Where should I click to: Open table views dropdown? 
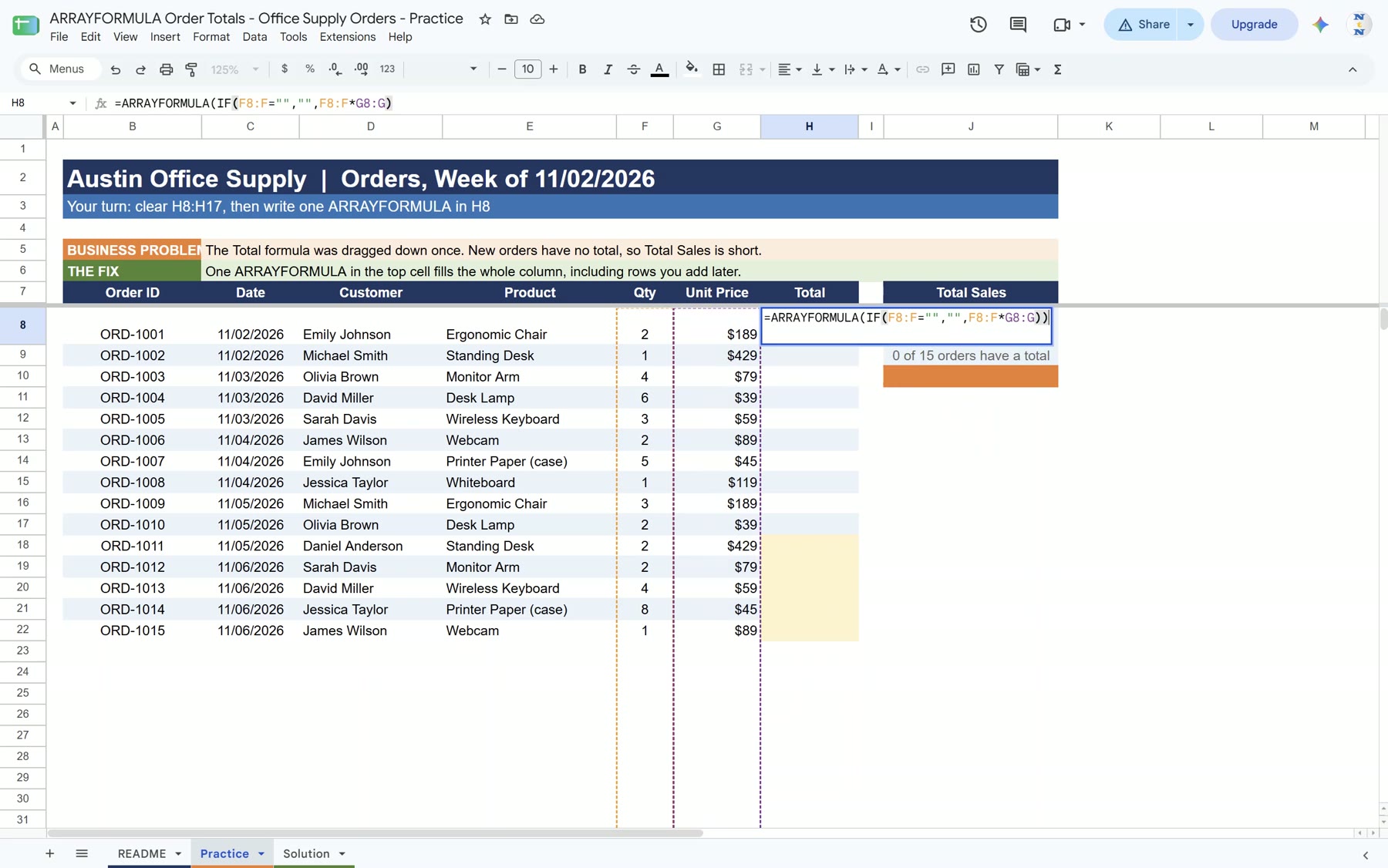(1029, 69)
